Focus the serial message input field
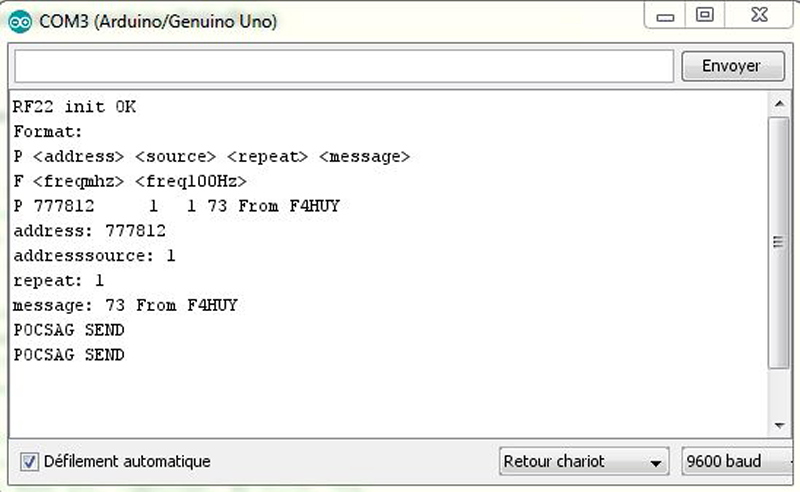Viewport: 800px width, 492px height. (x=344, y=66)
